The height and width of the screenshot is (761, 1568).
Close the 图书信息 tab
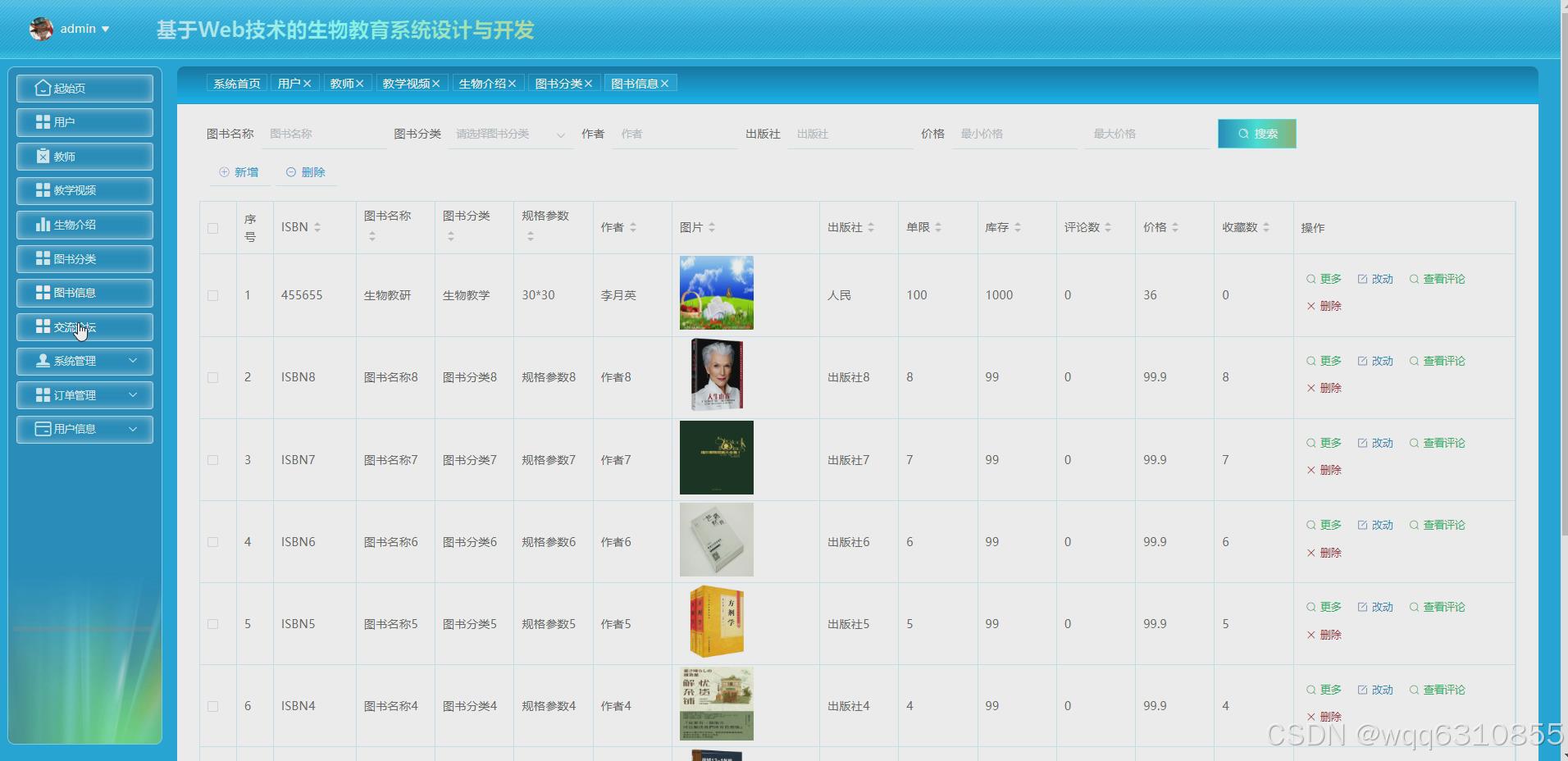coord(665,84)
